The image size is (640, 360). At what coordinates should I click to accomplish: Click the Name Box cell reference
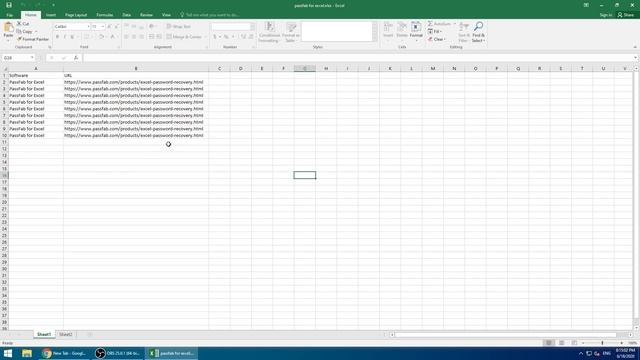pyautogui.click(x=18, y=58)
